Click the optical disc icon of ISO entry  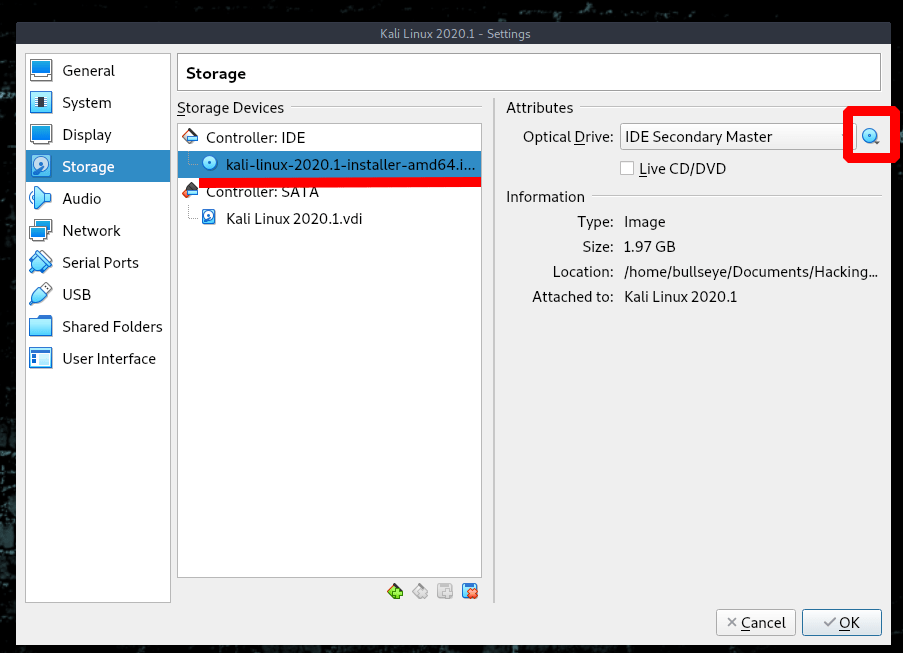click(x=210, y=164)
